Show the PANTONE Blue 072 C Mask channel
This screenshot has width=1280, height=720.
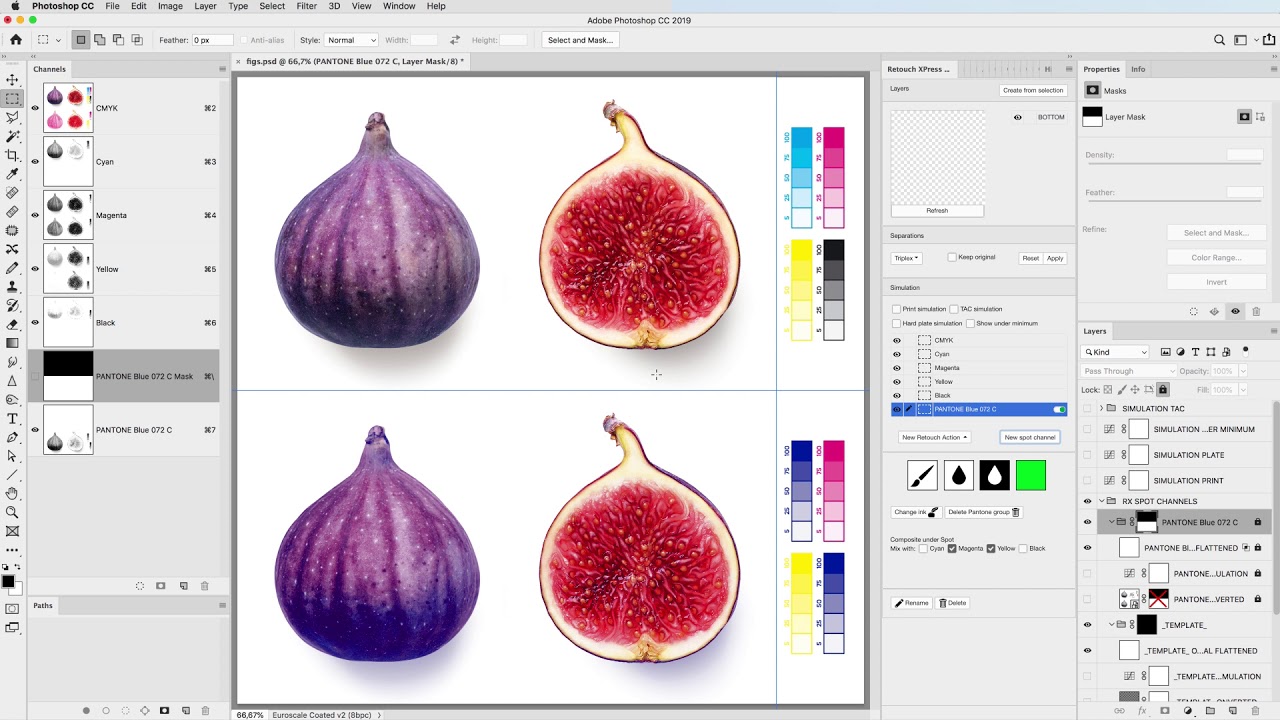[35, 376]
